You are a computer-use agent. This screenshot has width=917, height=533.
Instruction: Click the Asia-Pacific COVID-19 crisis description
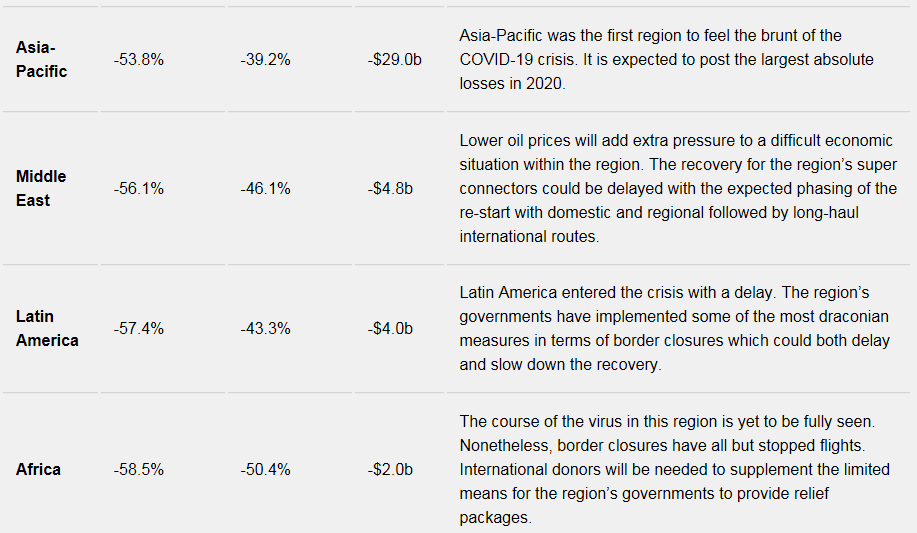(x=666, y=59)
